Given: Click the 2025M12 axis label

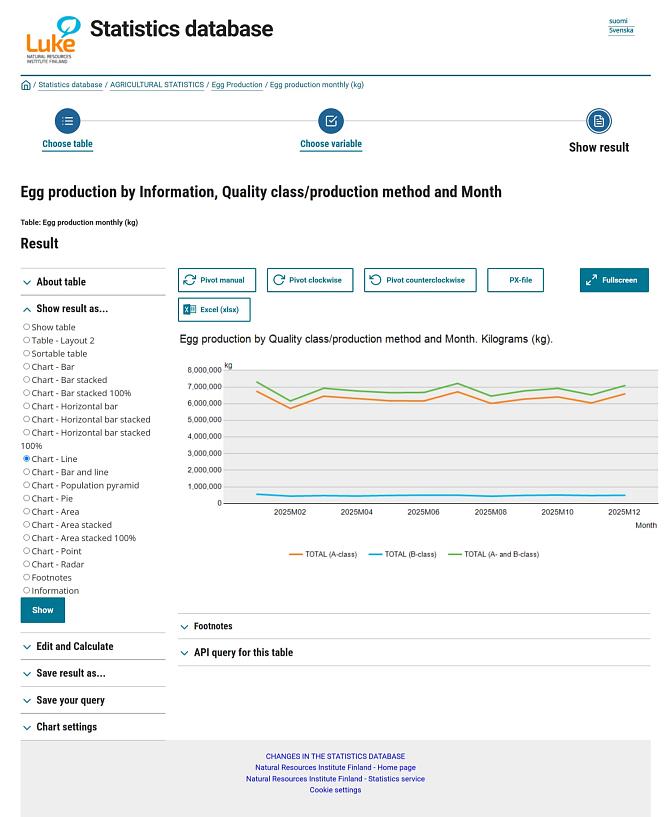Looking at the screenshot, I should point(624,512).
